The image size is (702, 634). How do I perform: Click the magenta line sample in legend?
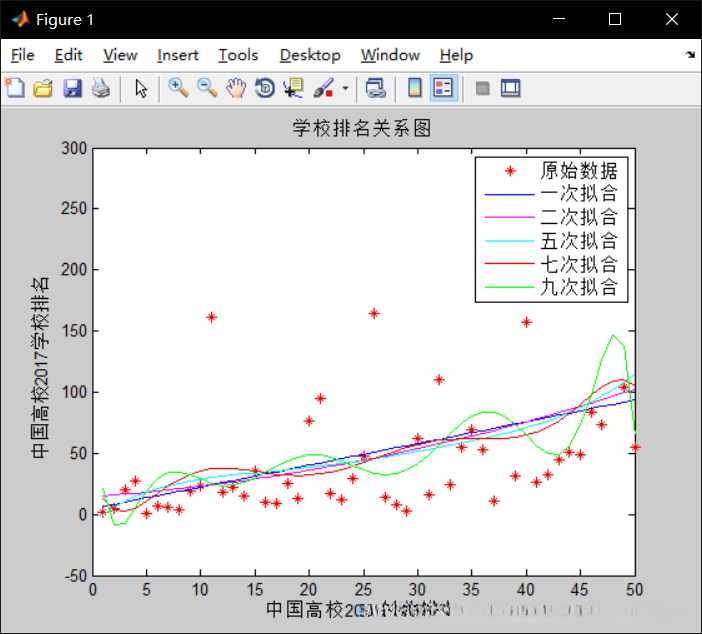509,217
